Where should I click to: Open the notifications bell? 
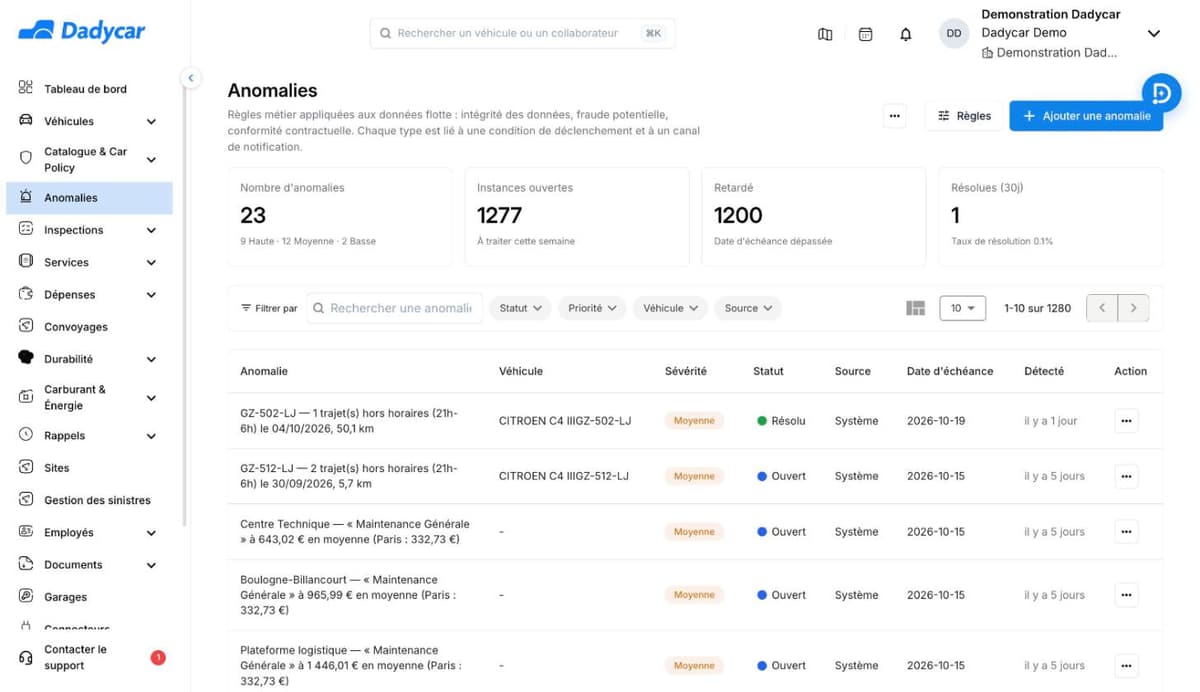coord(906,34)
